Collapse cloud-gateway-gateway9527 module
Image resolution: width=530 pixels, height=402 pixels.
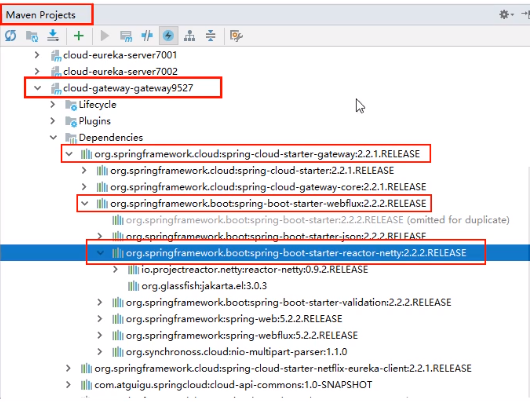pos(38,88)
